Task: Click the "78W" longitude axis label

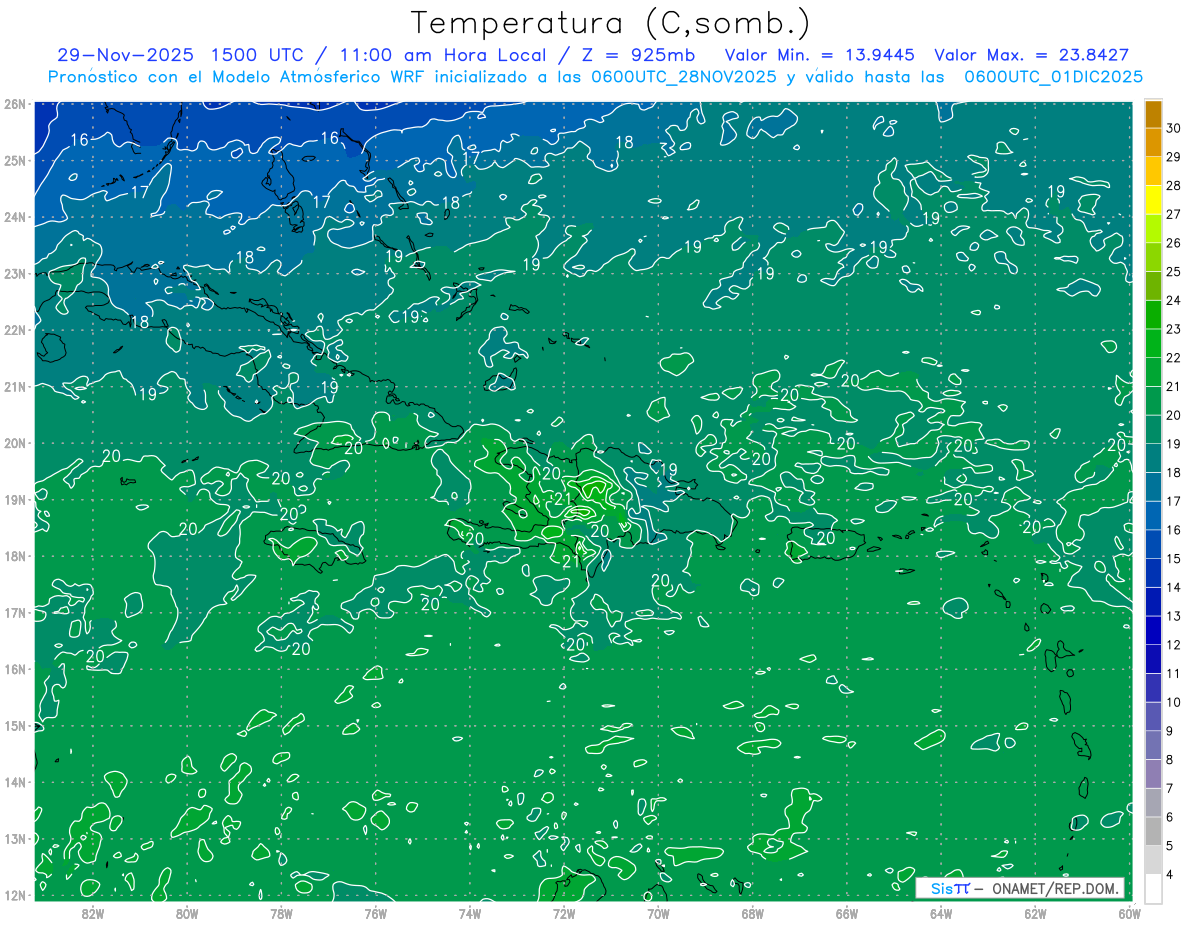Action: [281, 913]
